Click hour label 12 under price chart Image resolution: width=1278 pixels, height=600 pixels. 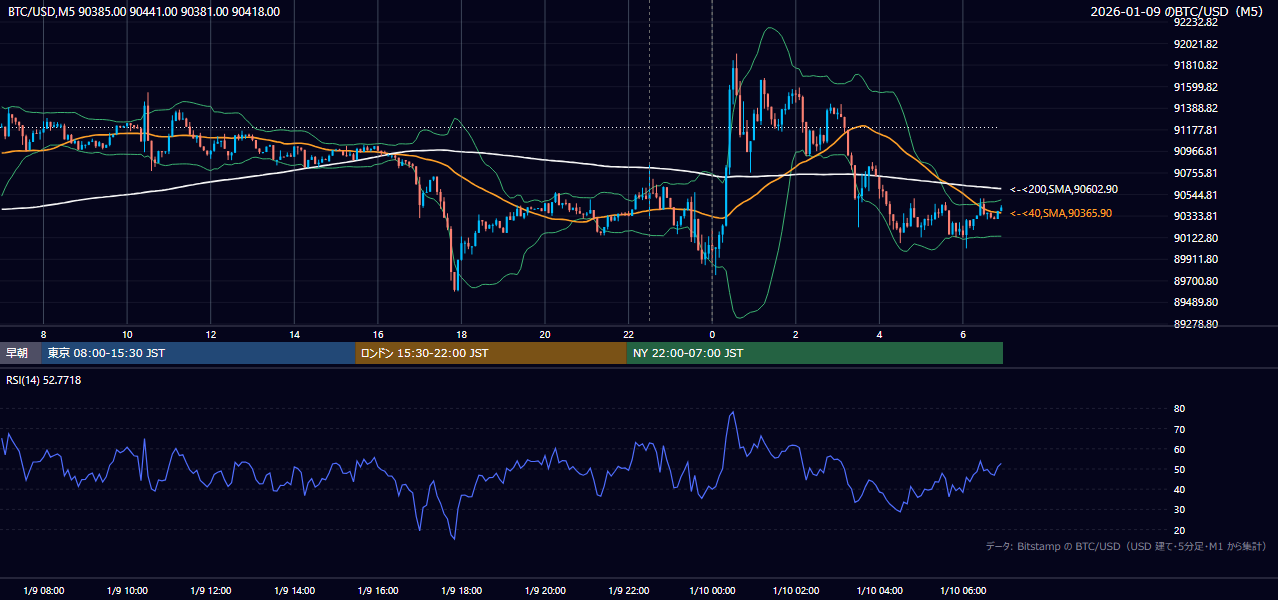211,334
